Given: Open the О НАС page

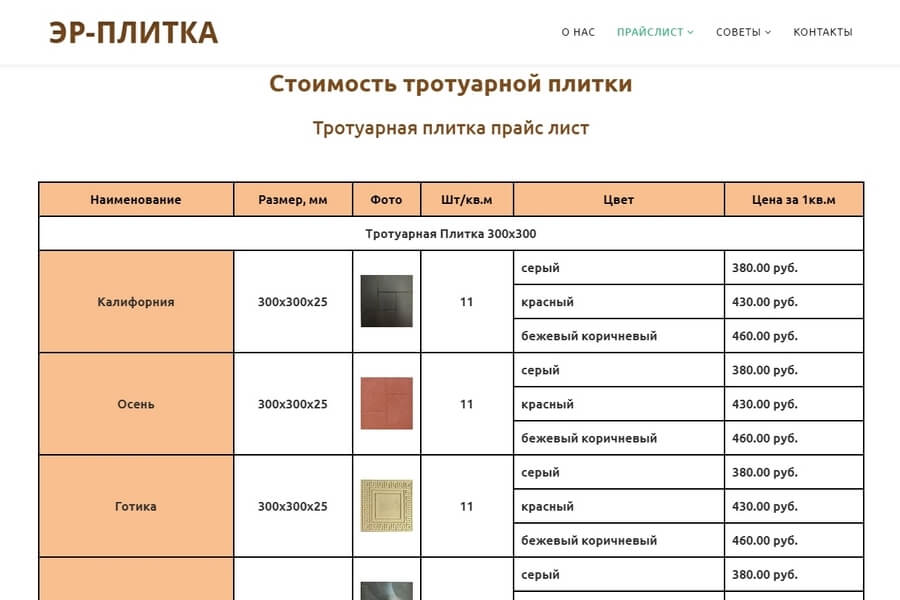Looking at the screenshot, I should click(578, 32).
